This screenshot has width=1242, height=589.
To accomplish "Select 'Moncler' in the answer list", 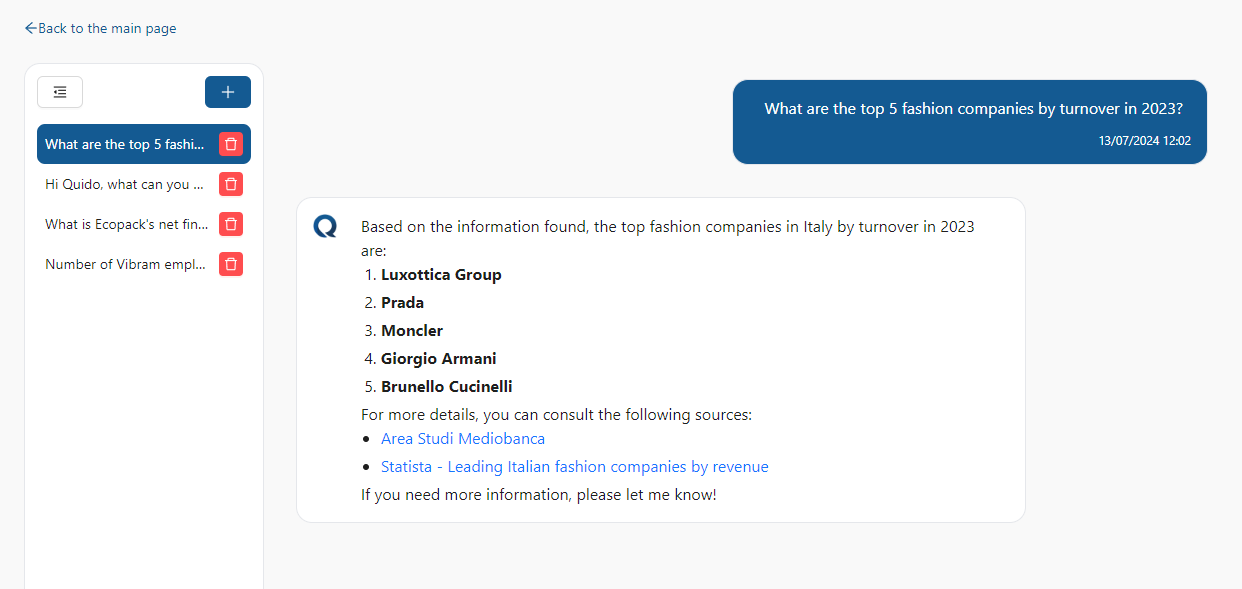I will 412,331.
